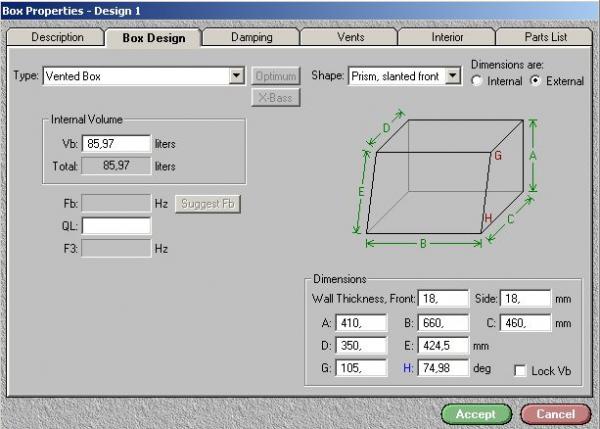Click the Vb volume input field
This screenshot has width=600, height=429.
pos(116,144)
